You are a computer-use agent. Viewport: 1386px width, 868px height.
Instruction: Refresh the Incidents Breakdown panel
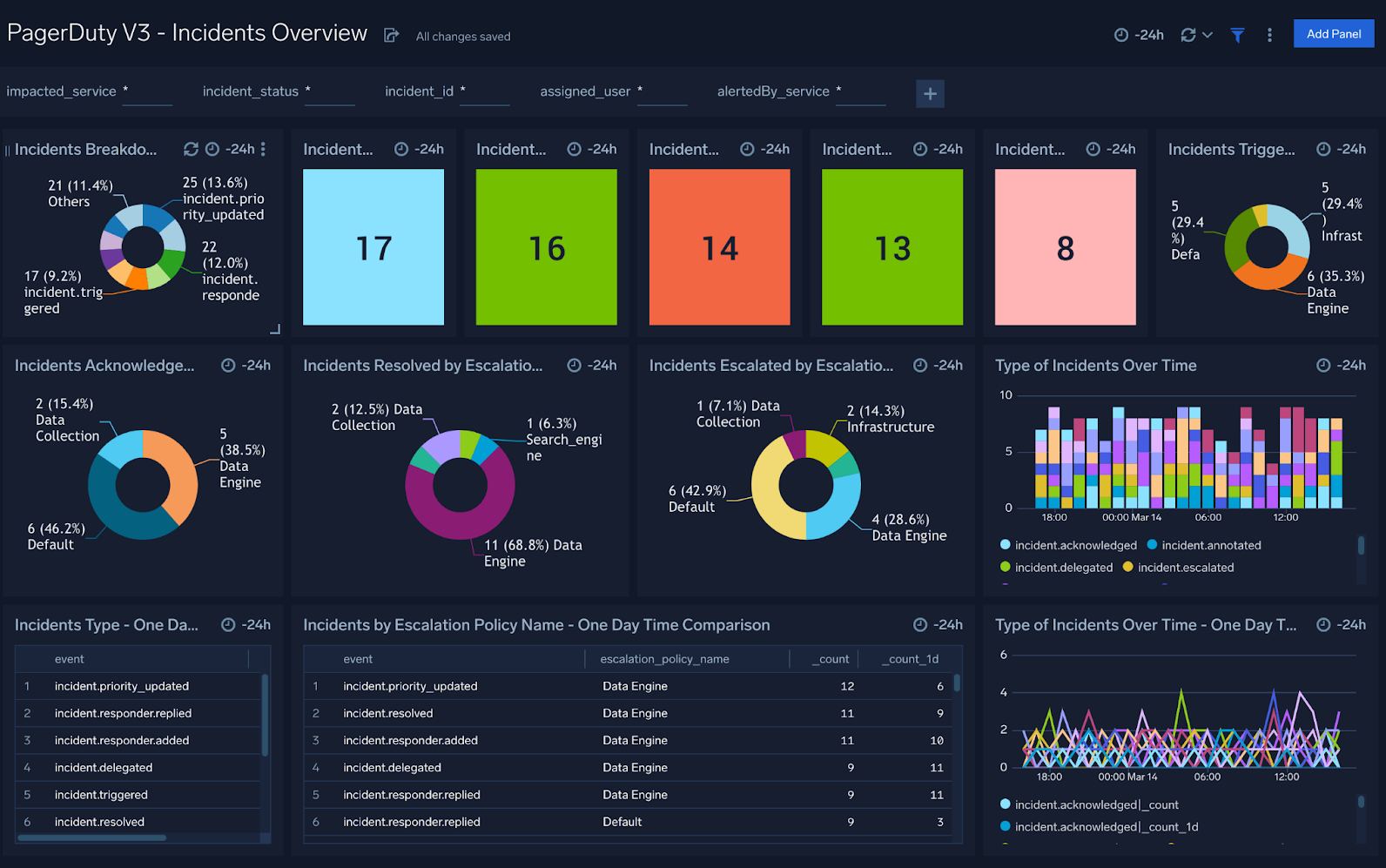(x=191, y=149)
